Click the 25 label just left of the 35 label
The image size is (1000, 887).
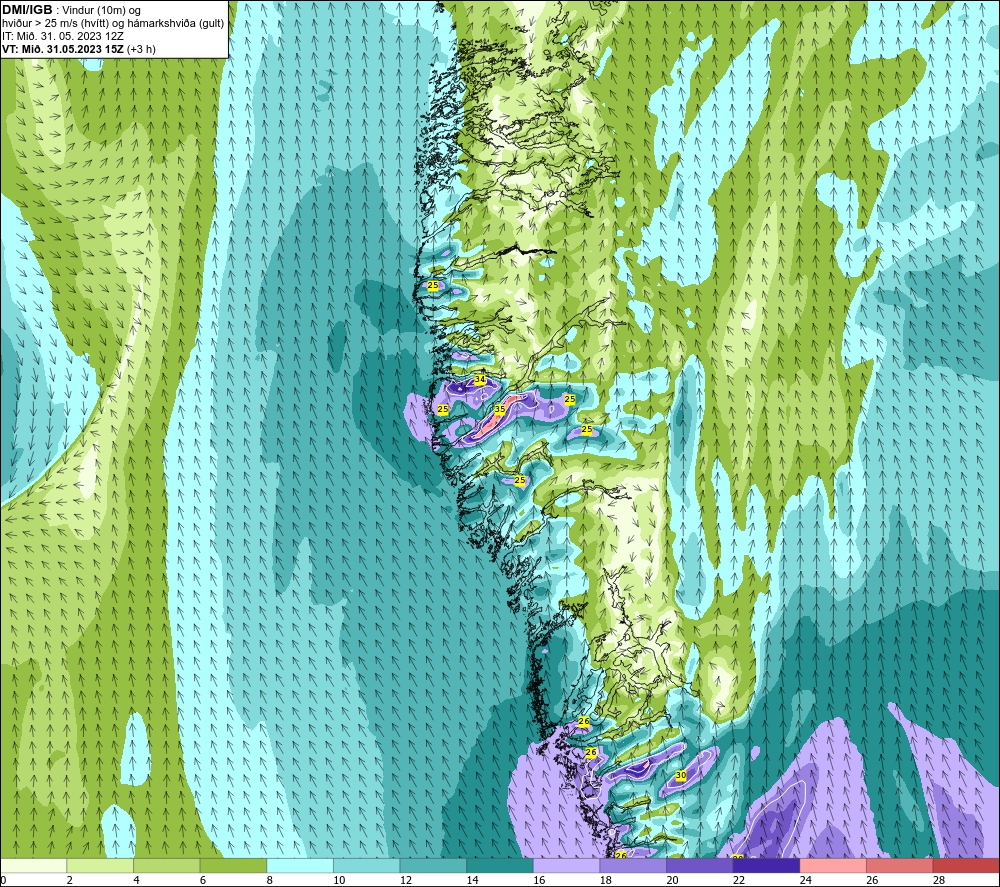coord(443,409)
